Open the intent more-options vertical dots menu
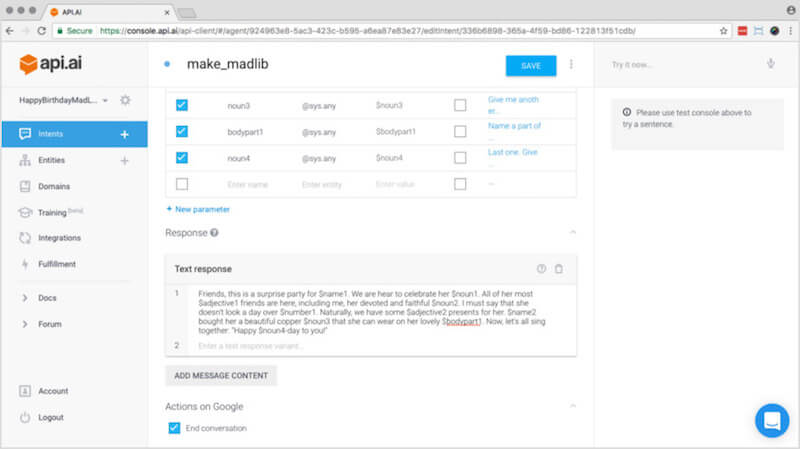800x449 pixels. click(x=571, y=64)
